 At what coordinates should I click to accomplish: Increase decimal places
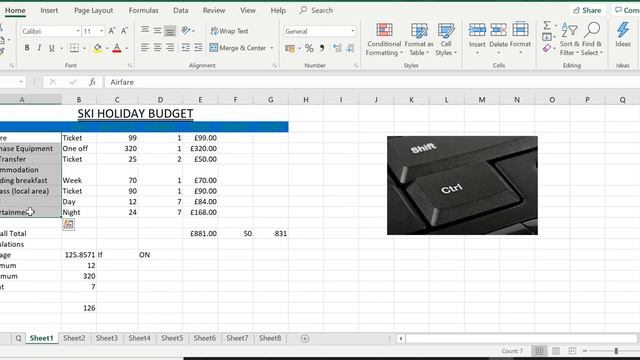click(337, 49)
